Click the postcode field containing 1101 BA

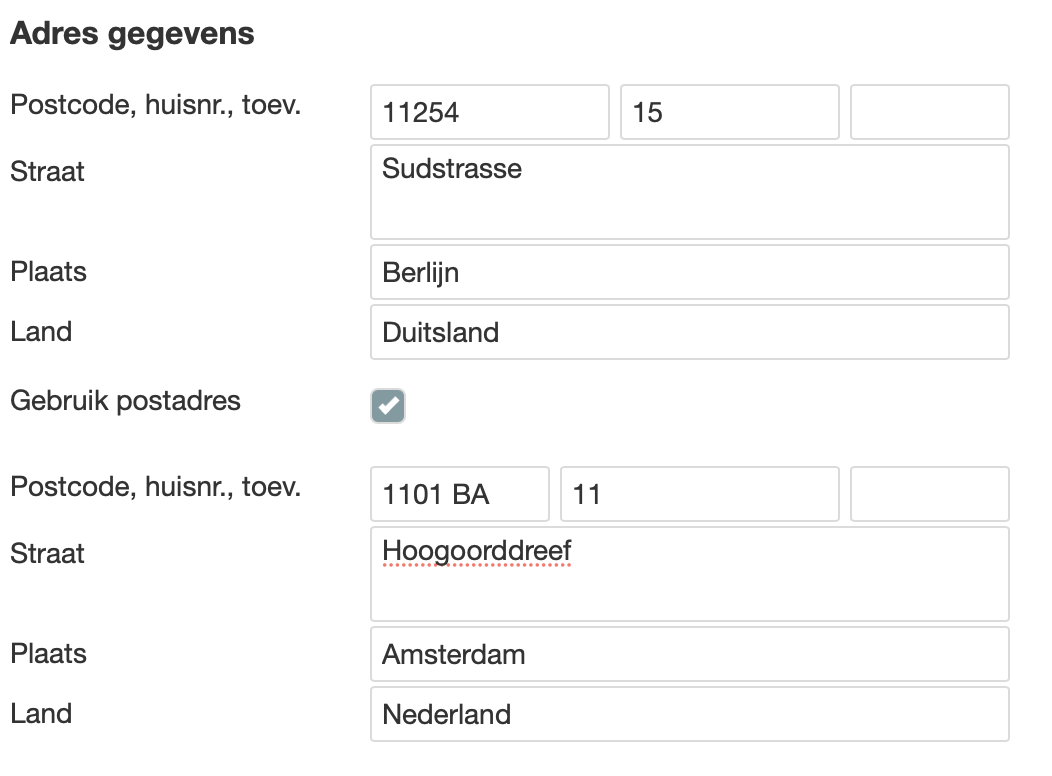click(x=459, y=494)
